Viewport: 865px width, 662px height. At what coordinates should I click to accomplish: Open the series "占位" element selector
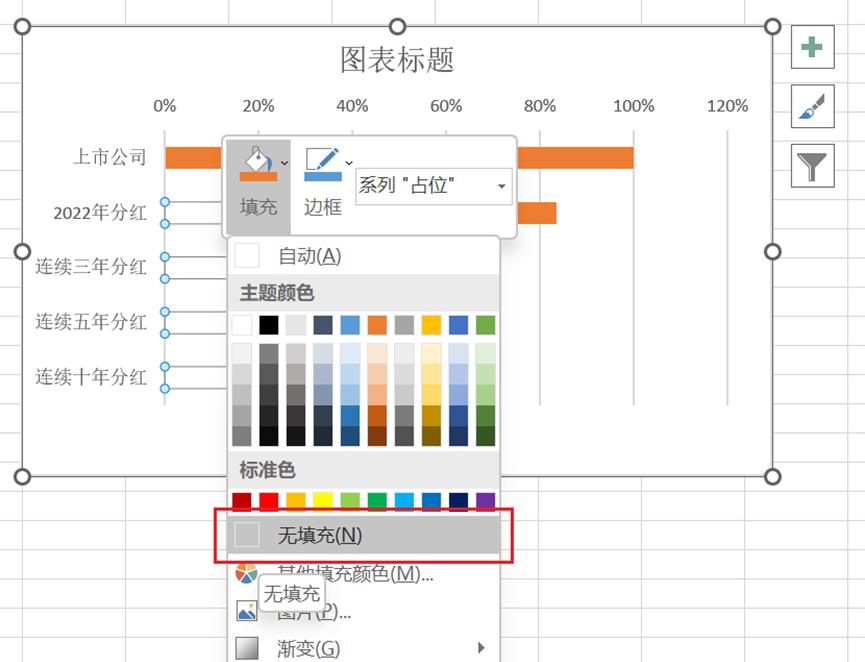[x=434, y=186]
